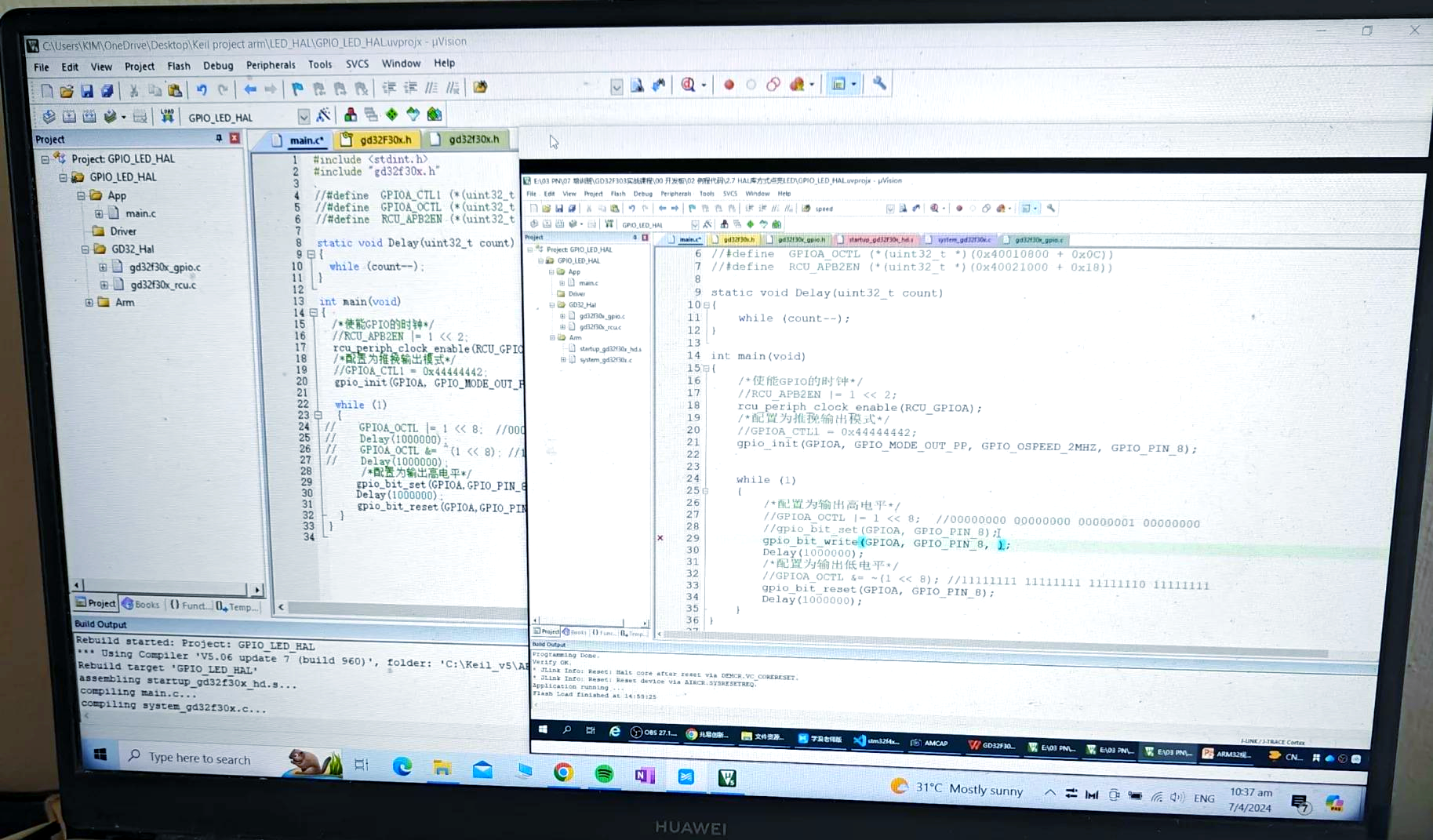Click the Build target icon
Viewport: 1433px width, 840px height.
69,117
